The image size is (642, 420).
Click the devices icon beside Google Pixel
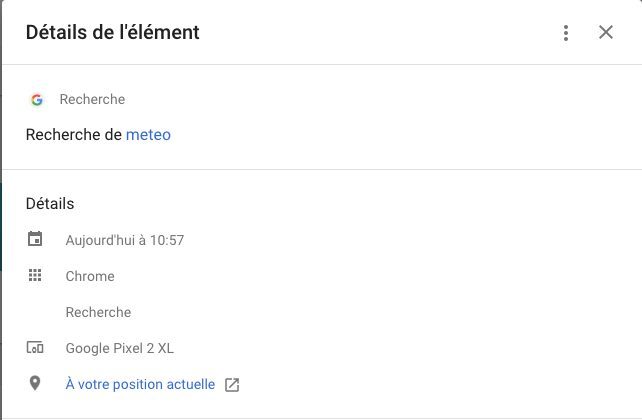coord(35,348)
